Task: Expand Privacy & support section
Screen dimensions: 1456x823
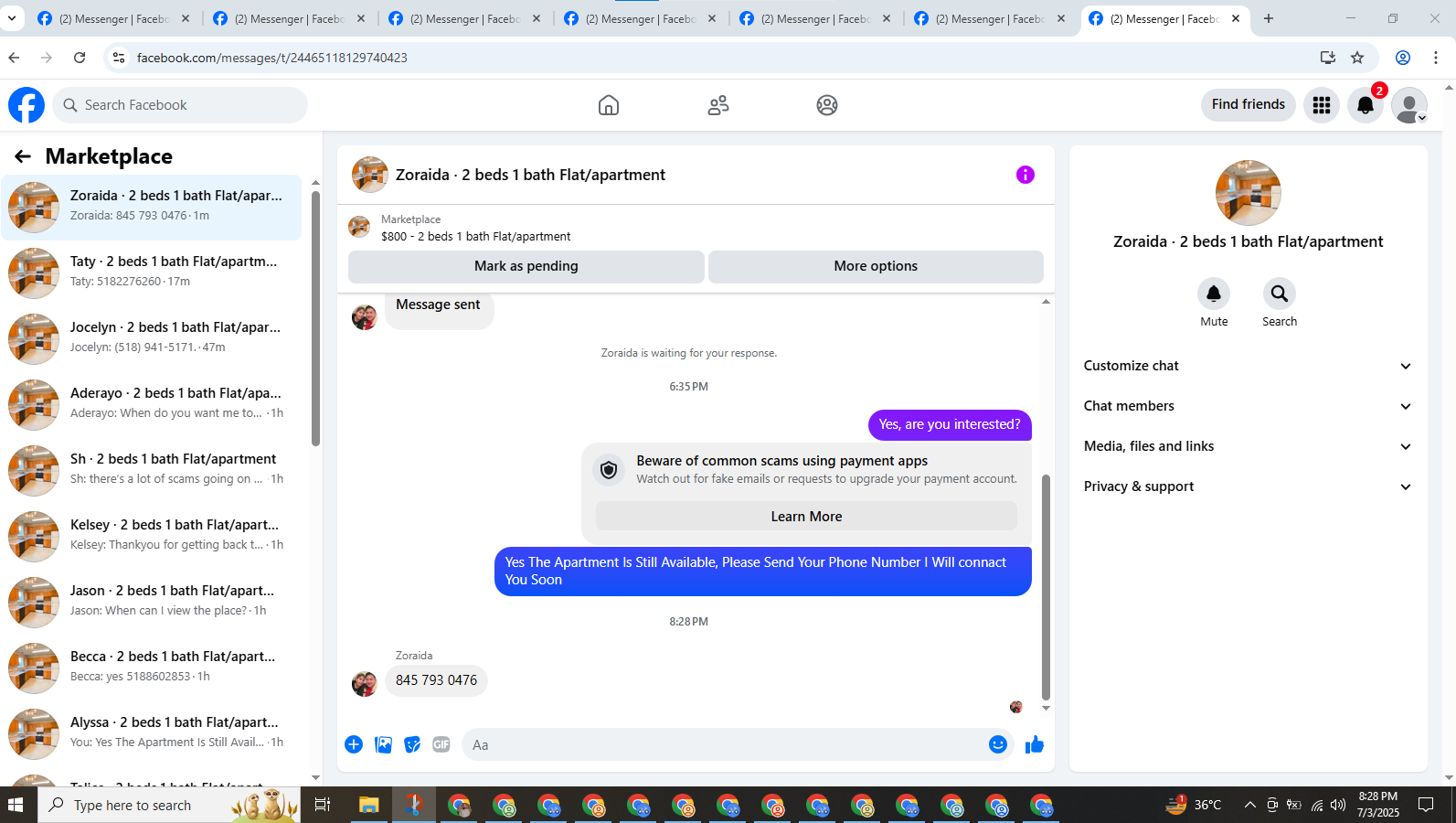Action: pos(1249,486)
